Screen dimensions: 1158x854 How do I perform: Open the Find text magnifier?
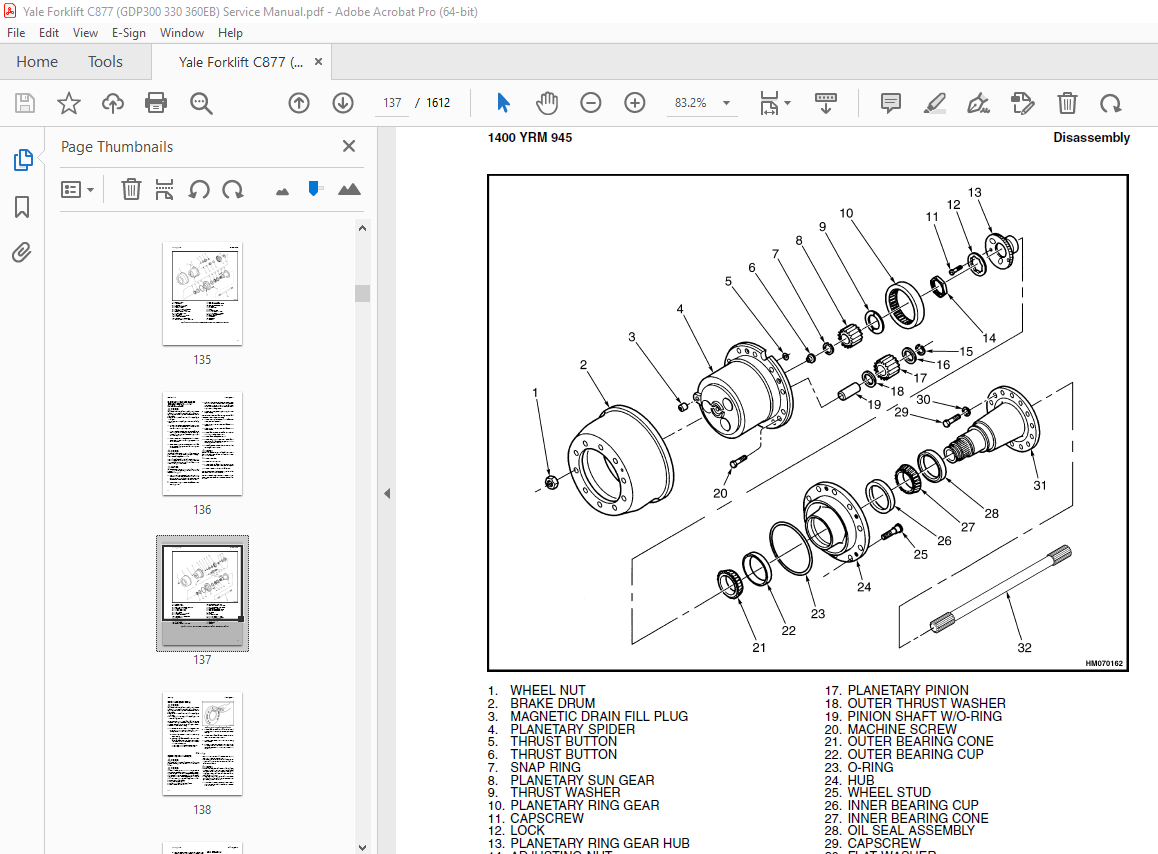click(x=201, y=103)
